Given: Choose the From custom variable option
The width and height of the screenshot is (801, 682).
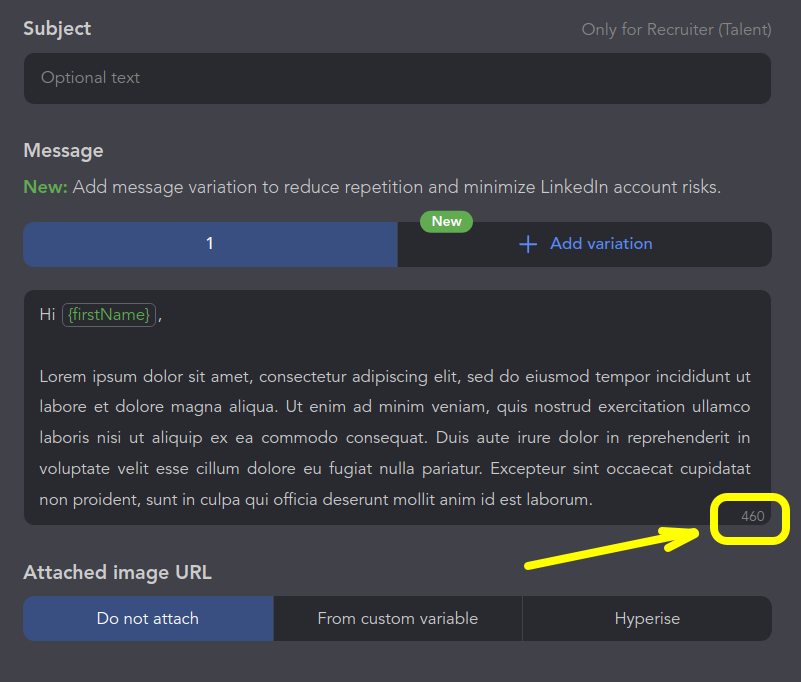Looking at the screenshot, I should tap(397, 618).
